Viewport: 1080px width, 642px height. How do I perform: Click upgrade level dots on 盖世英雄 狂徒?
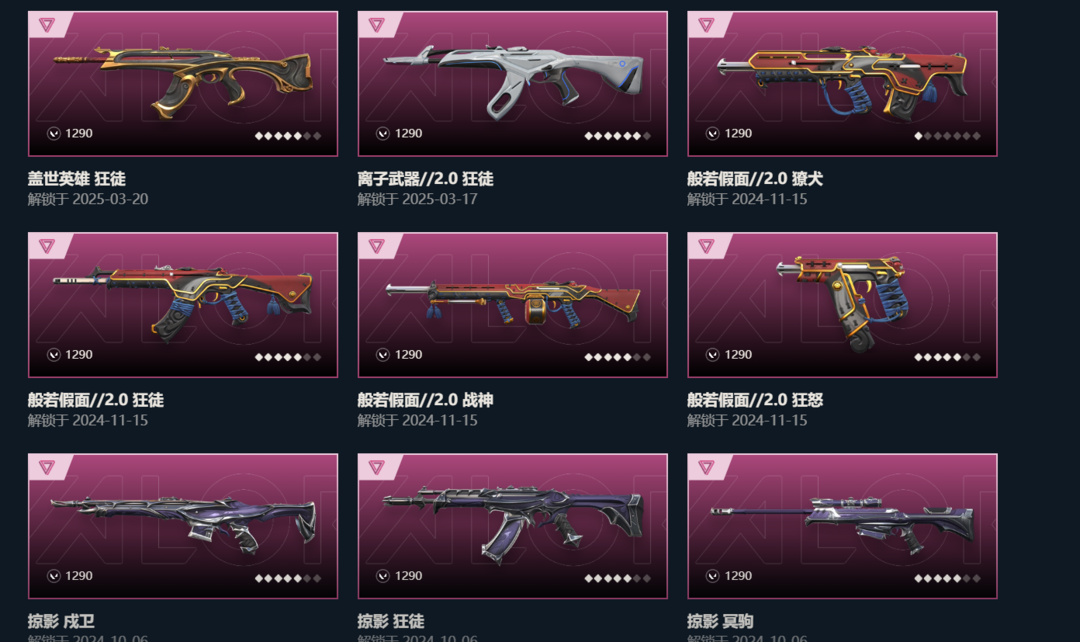pyautogui.click(x=288, y=136)
